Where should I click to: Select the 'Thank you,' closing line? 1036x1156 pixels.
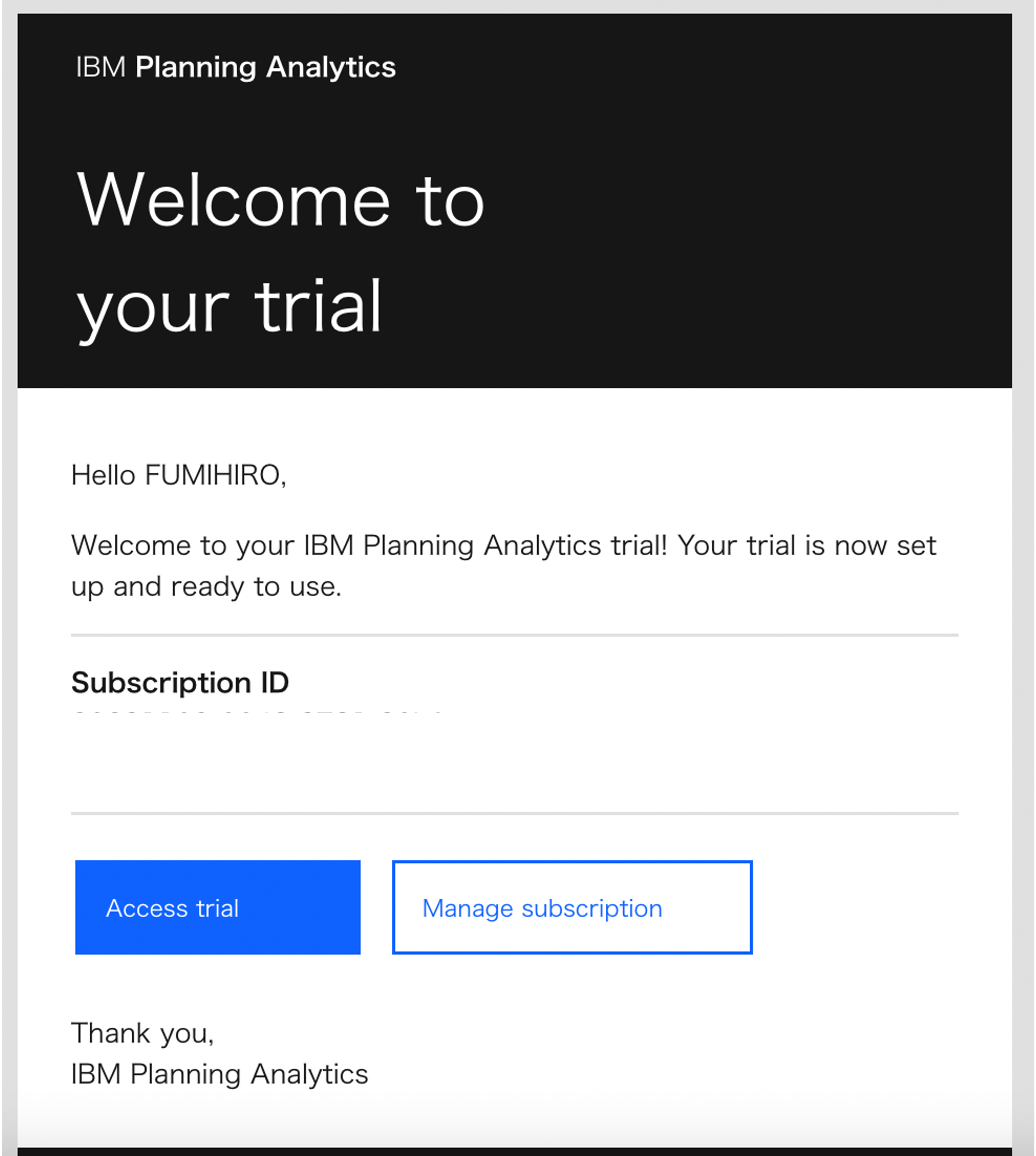click(142, 1033)
